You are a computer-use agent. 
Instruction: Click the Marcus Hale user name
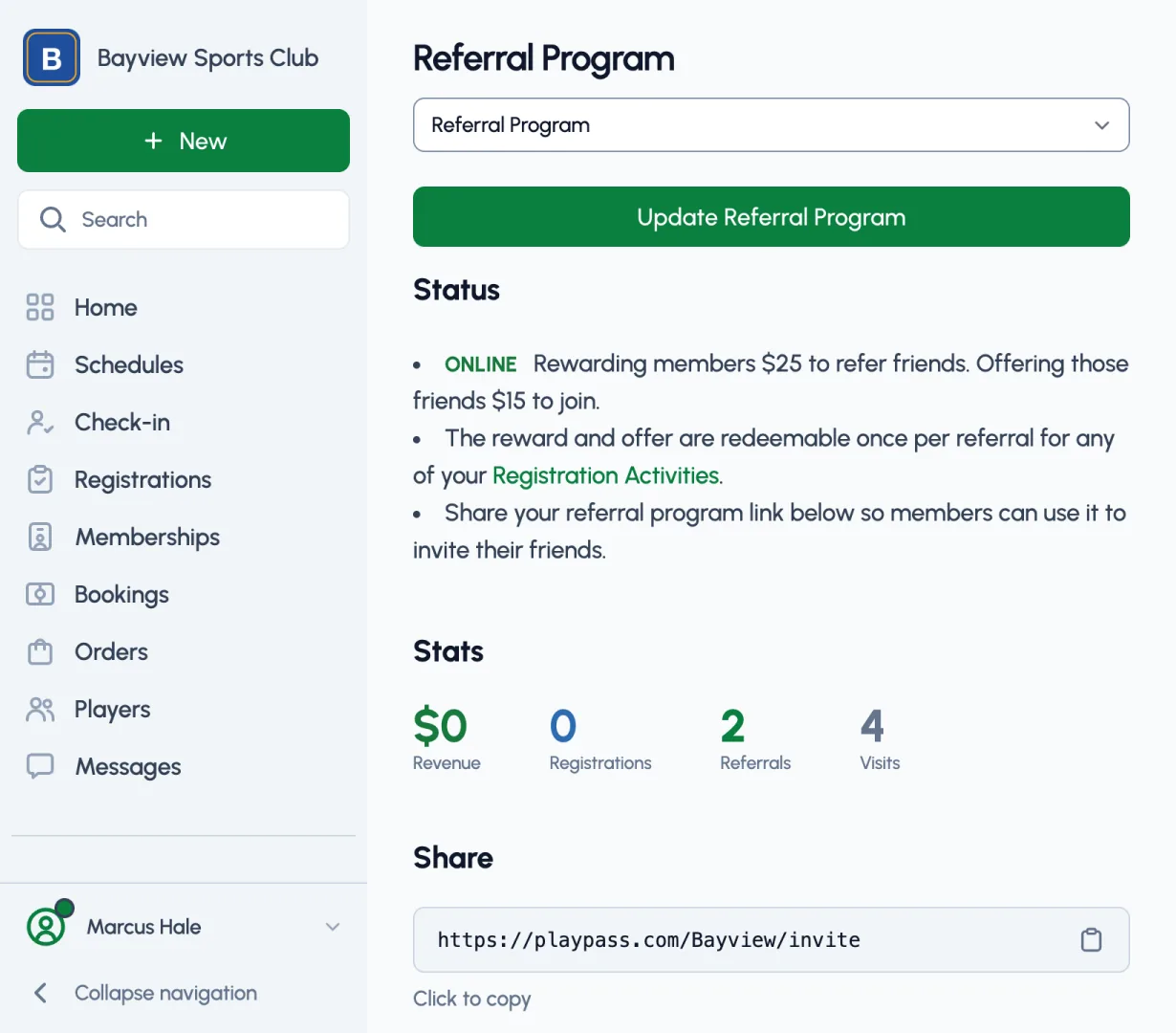[x=143, y=927]
